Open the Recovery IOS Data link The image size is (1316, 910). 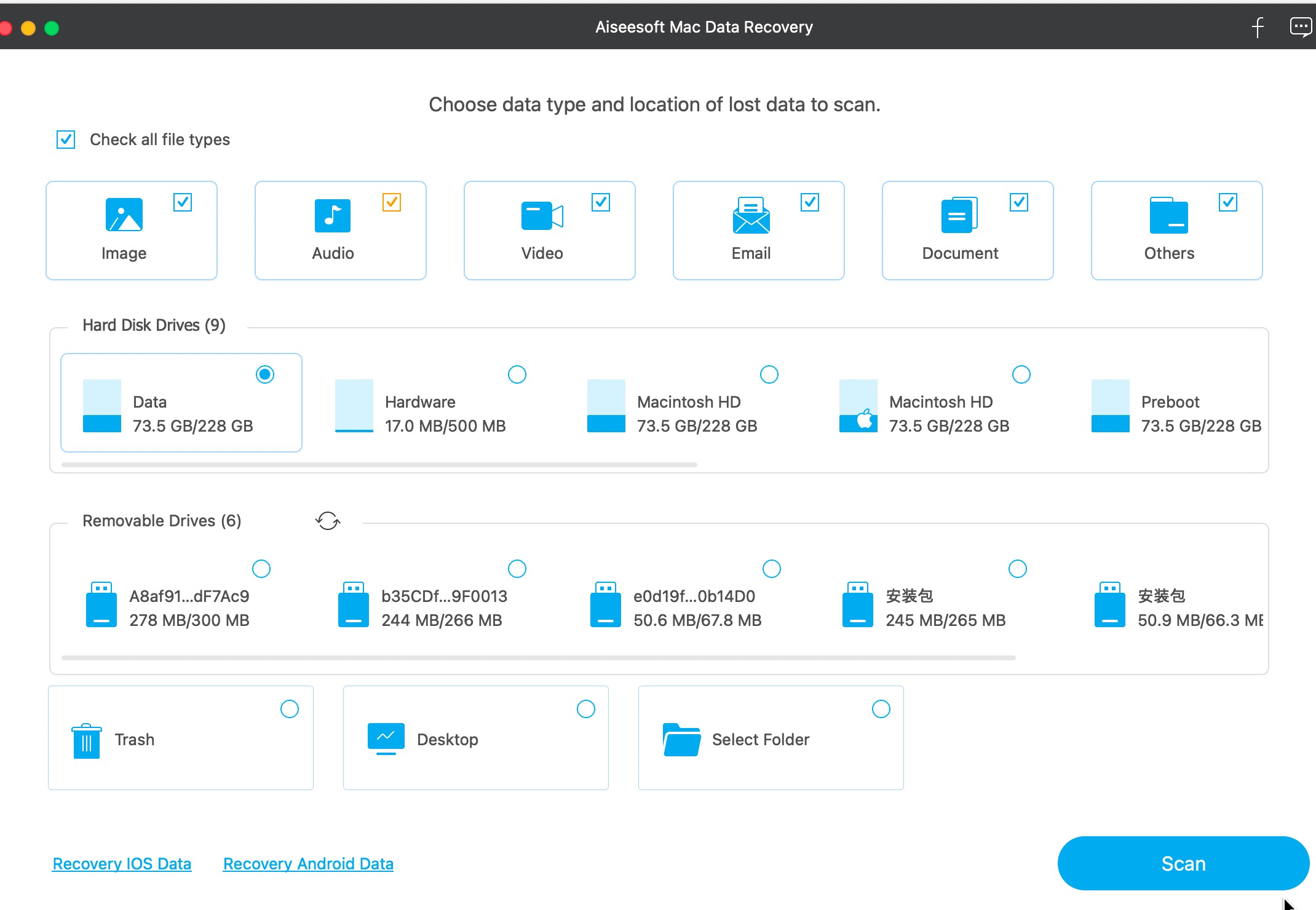point(122,864)
